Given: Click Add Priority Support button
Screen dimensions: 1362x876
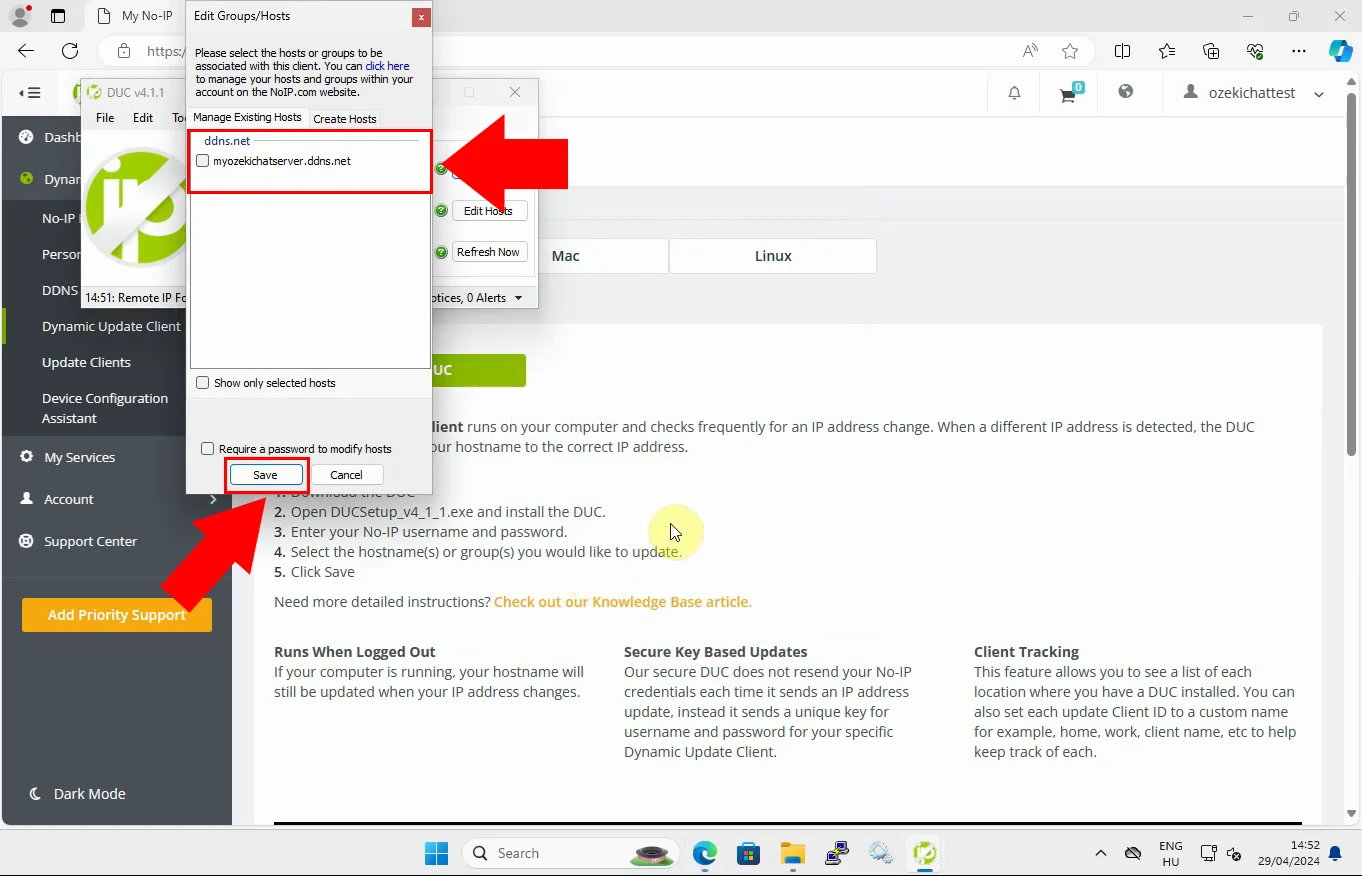Looking at the screenshot, I should (x=117, y=615).
